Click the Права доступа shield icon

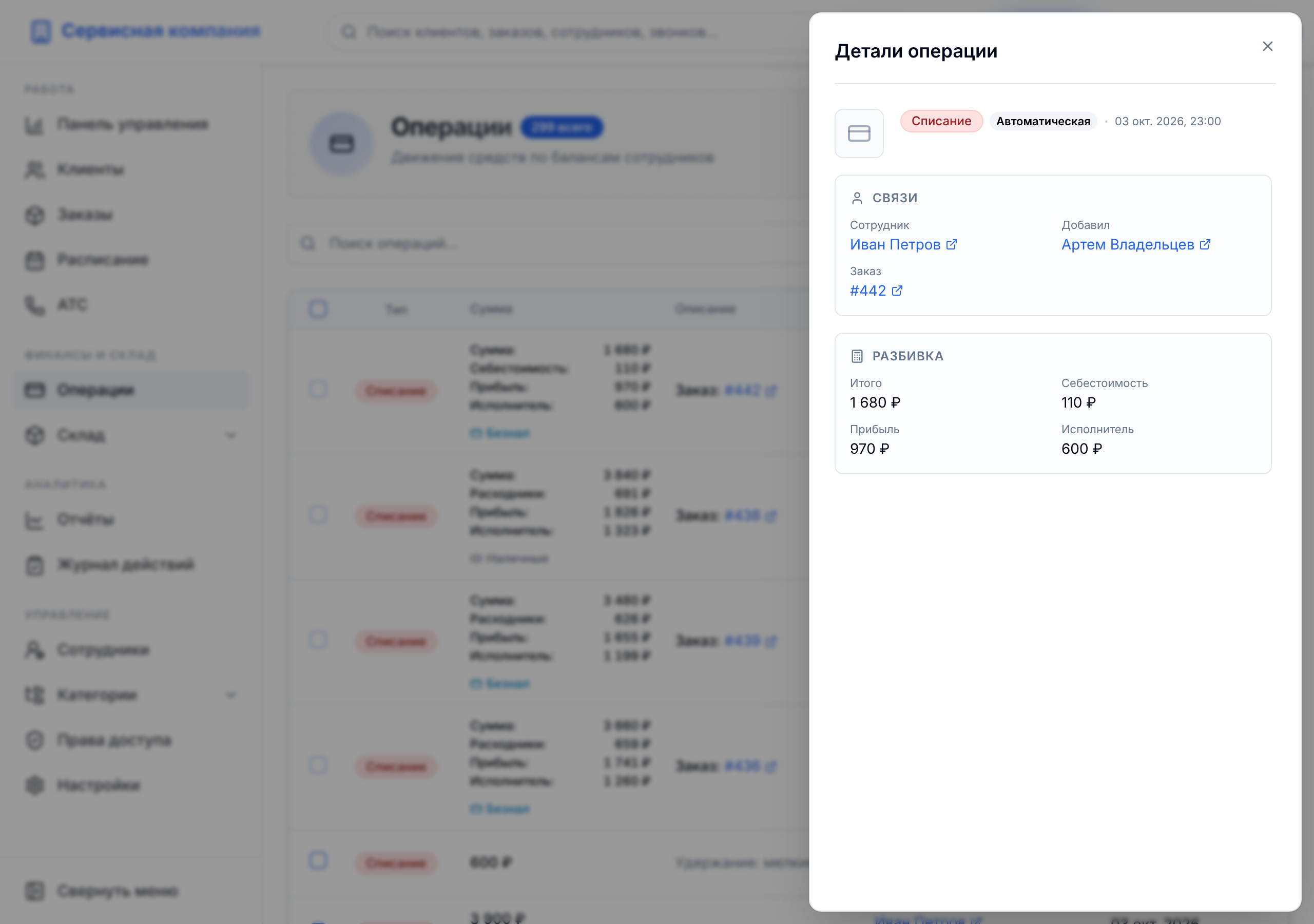35,740
